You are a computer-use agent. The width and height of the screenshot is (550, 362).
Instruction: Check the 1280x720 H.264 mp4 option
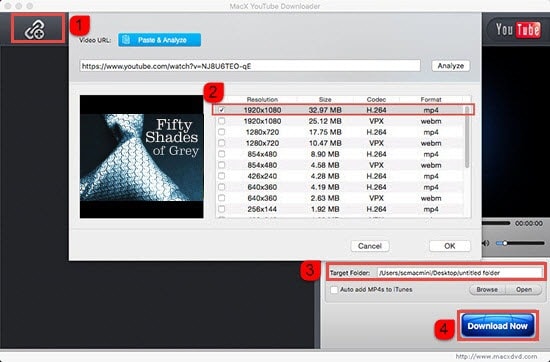coord(221,132)
